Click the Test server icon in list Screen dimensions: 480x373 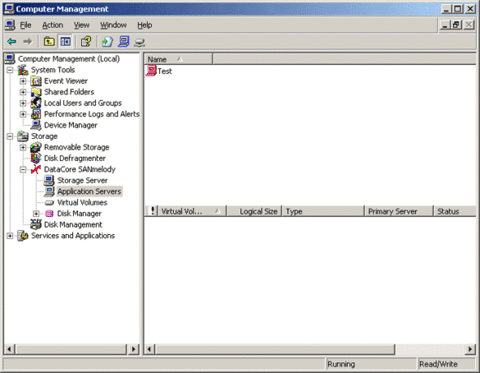tap(151, 70)
